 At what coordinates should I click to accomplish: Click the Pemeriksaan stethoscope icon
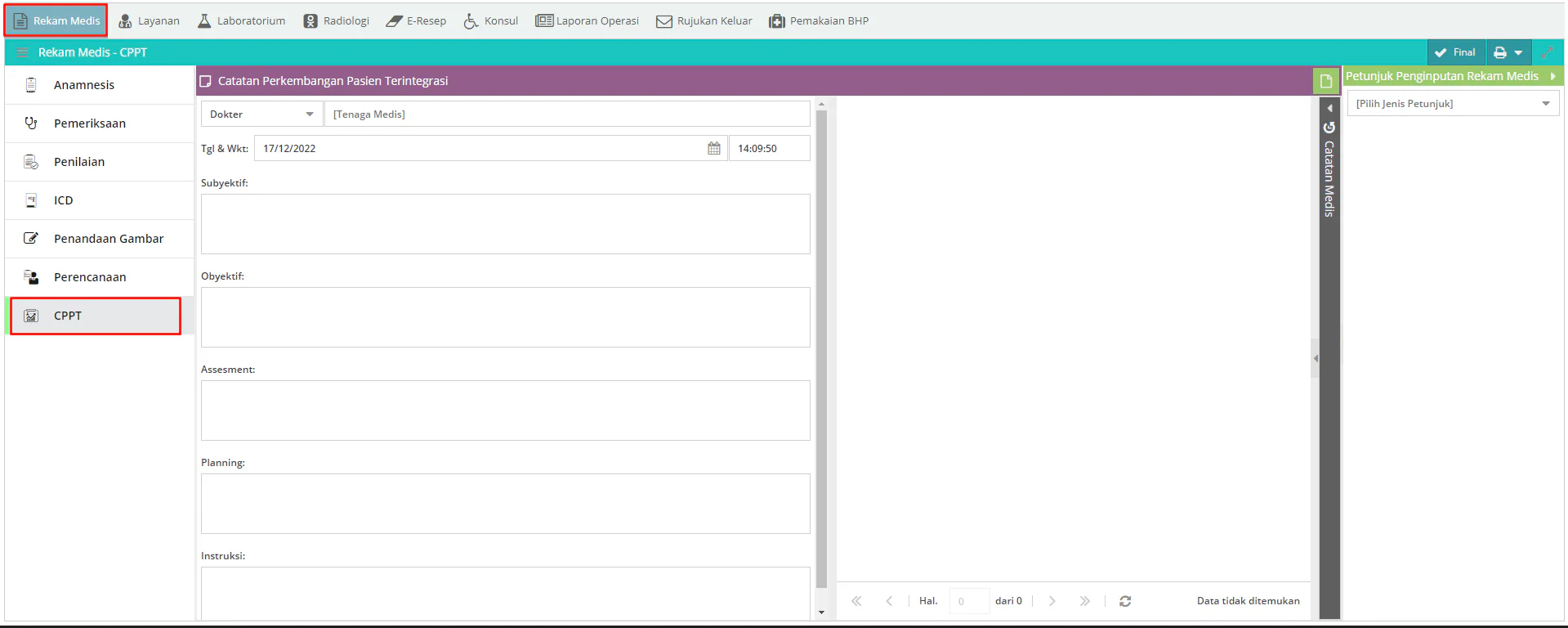point(31,123)
